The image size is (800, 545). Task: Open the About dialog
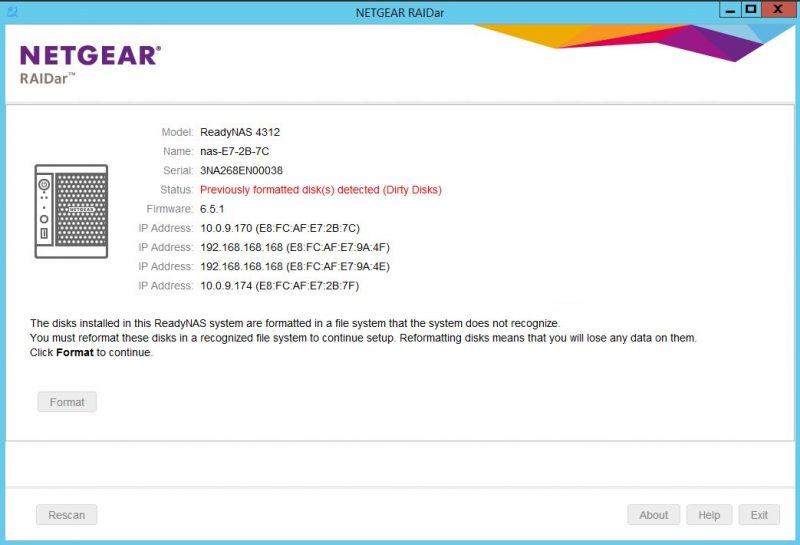[654, 515]
